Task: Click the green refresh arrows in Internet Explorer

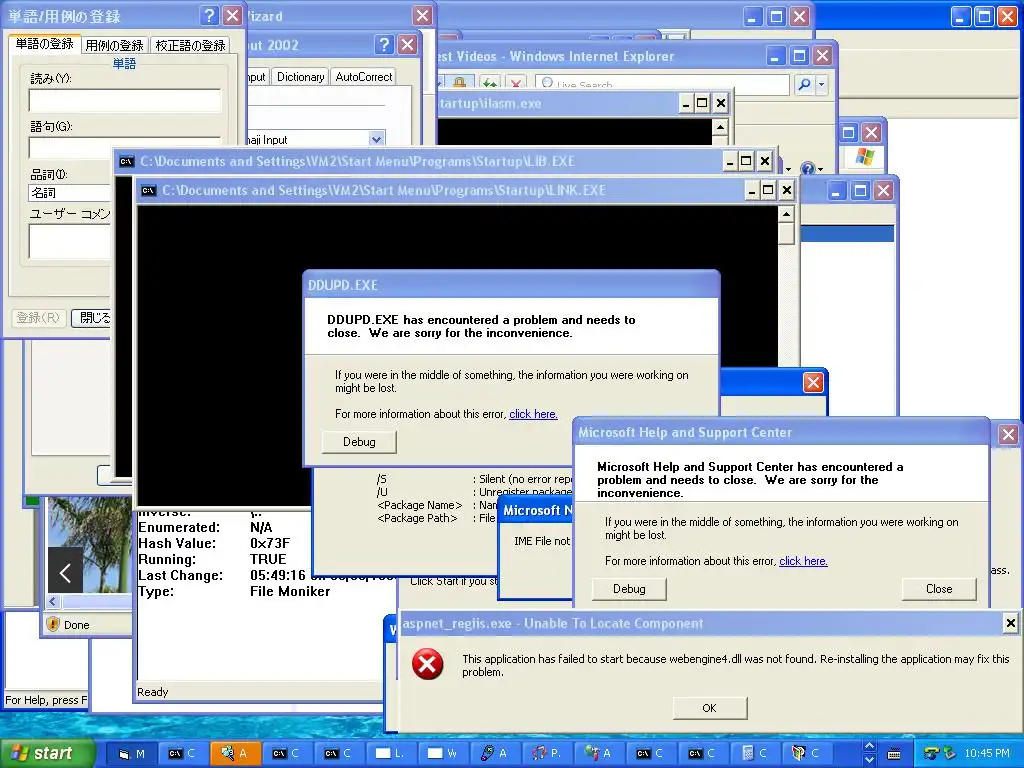Action: click(489, 83)
